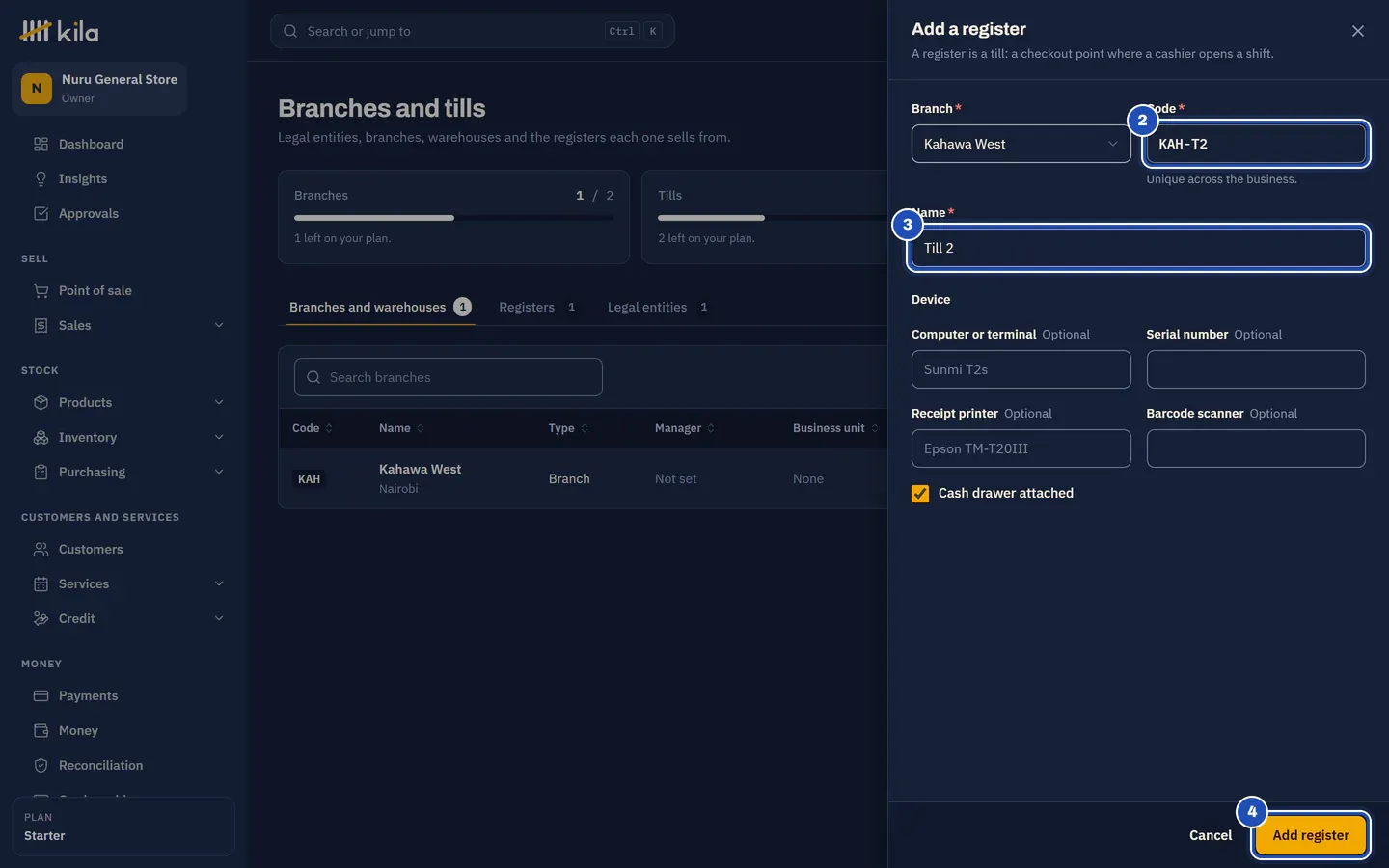The image size is (1389, 868).
Task: Focus the Search branches field
Action: (x=449, y=377)
